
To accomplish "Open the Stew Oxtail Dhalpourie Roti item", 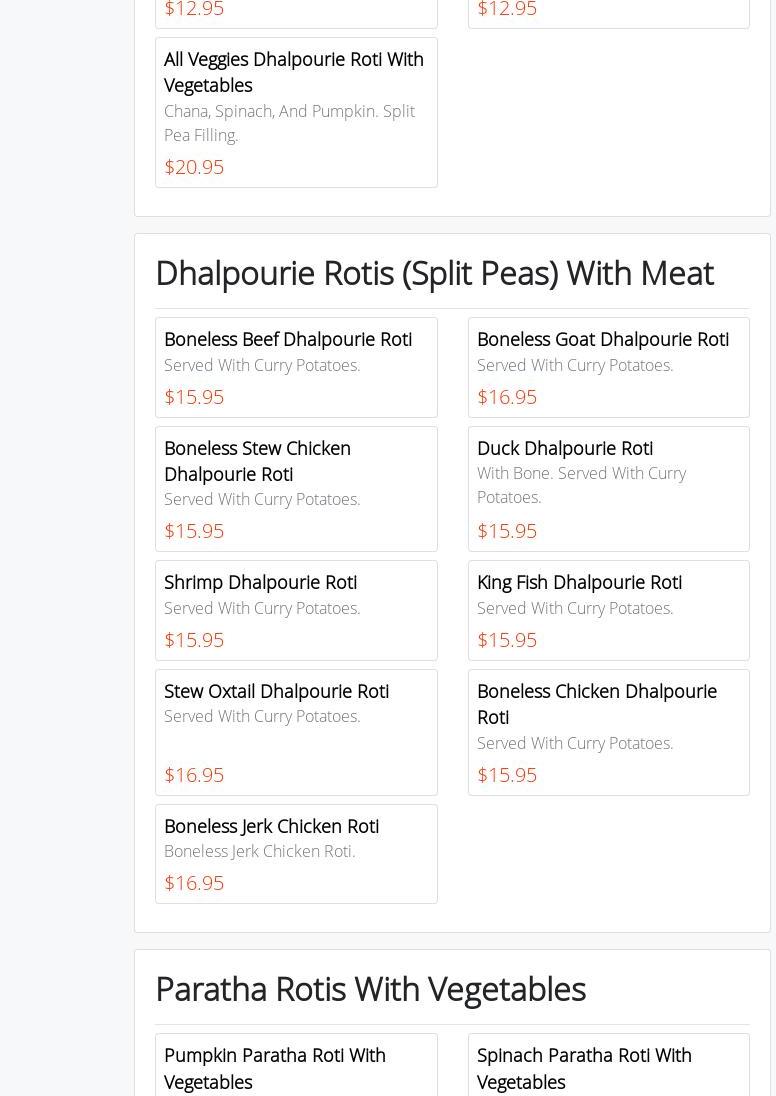I will [276, 691].
